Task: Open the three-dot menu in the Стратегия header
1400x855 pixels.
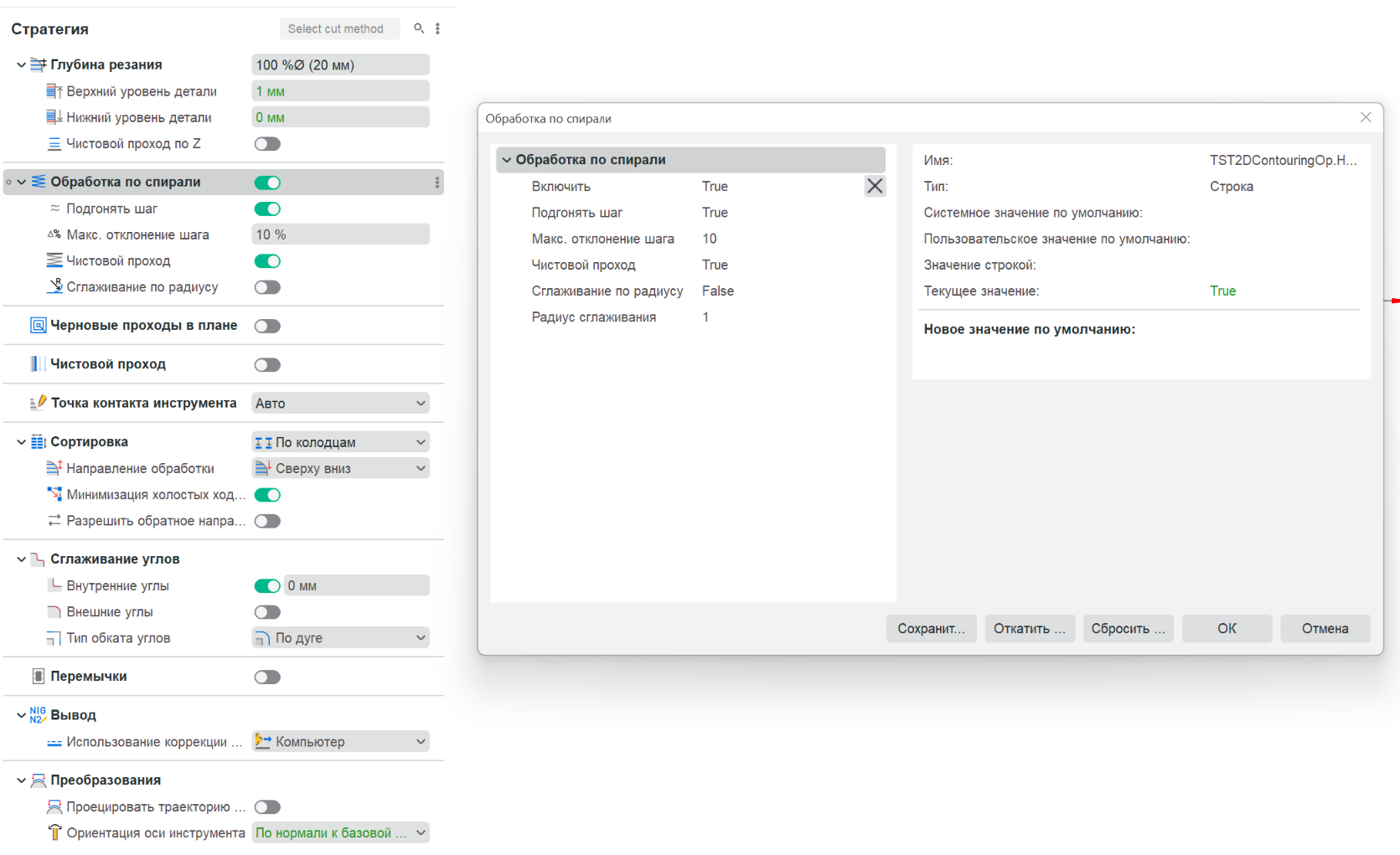Action: click(437, 28)
